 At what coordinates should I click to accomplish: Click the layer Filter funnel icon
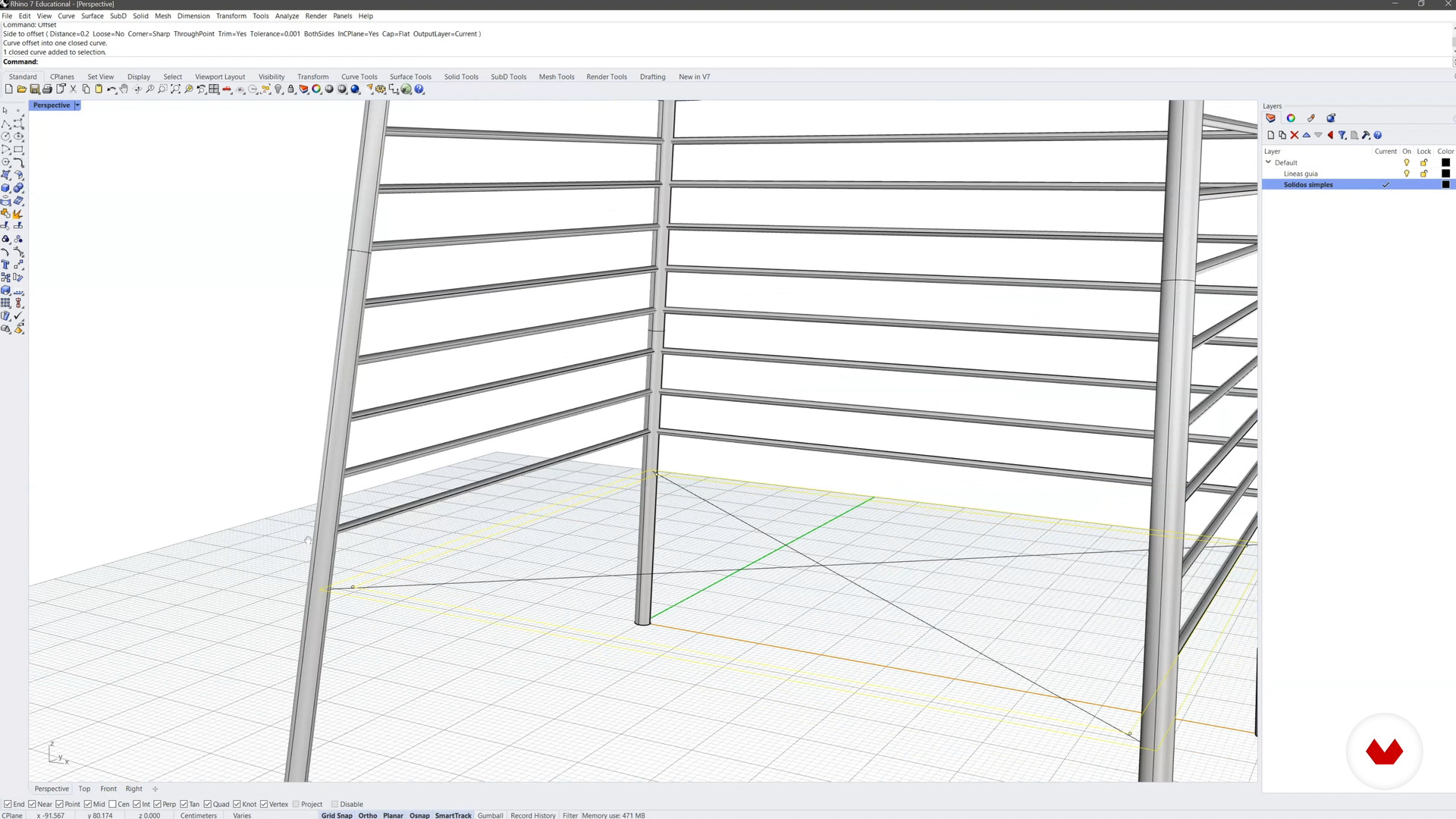1342,135
